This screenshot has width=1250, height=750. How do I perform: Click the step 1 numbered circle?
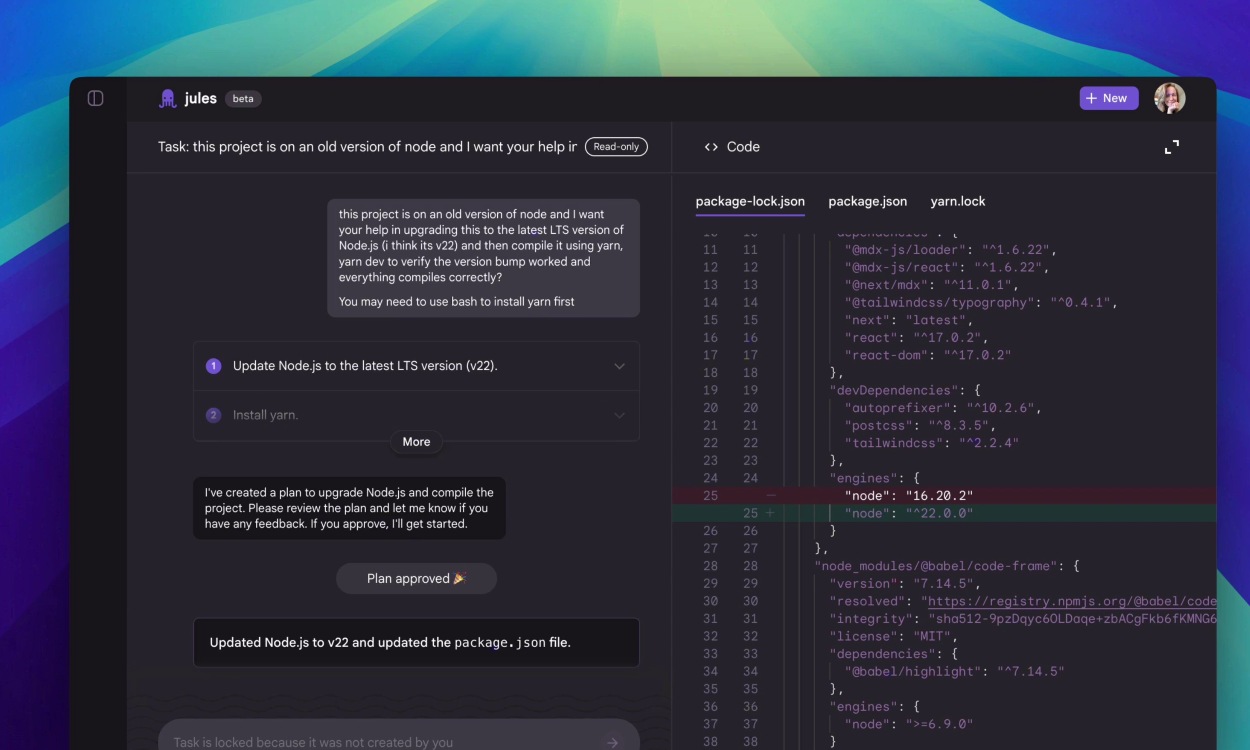point(213,366)
